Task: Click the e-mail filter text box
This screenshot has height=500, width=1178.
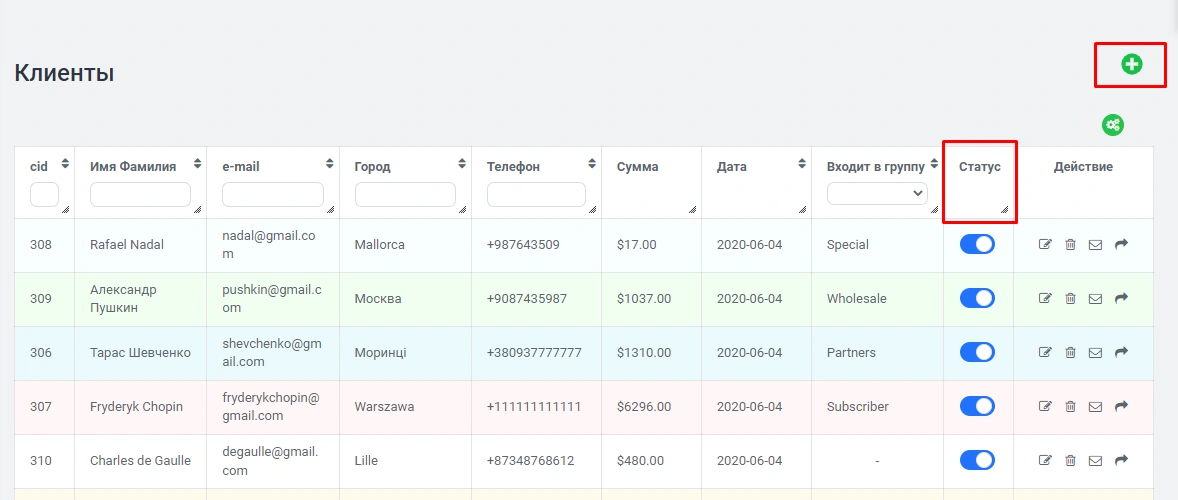Action: click(272, 194)
